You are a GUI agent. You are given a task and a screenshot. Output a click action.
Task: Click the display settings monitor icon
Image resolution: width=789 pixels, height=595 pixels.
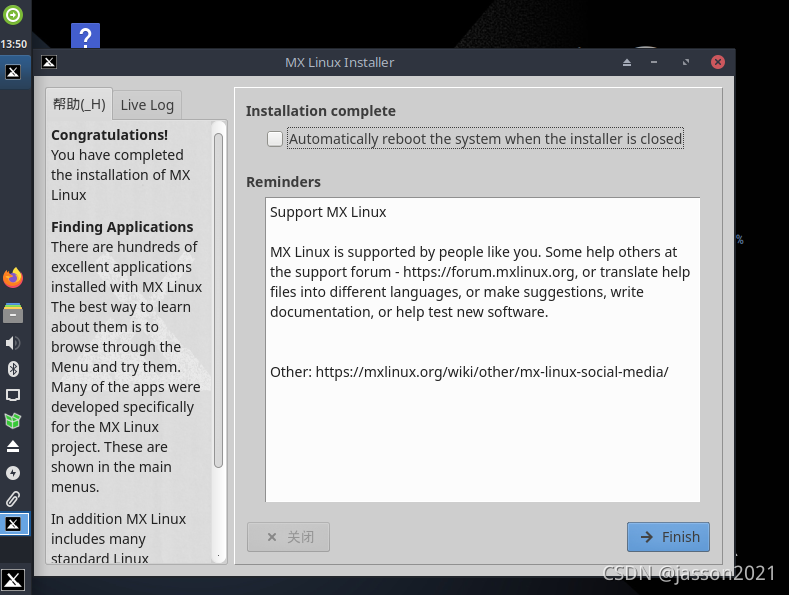tap(13, 395)
